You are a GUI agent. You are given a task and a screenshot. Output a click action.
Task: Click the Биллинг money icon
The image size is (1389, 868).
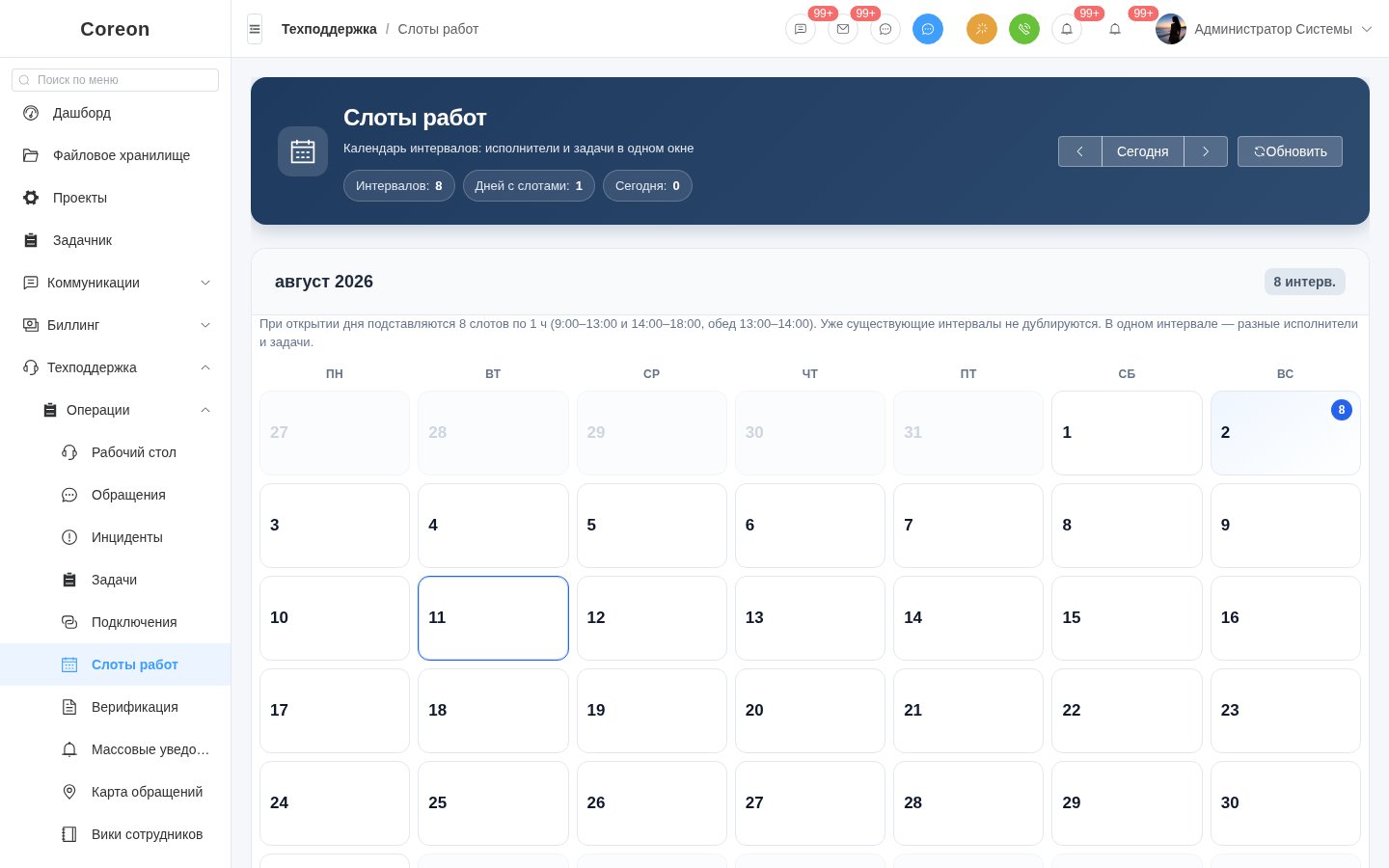click(x=31, y=325)
